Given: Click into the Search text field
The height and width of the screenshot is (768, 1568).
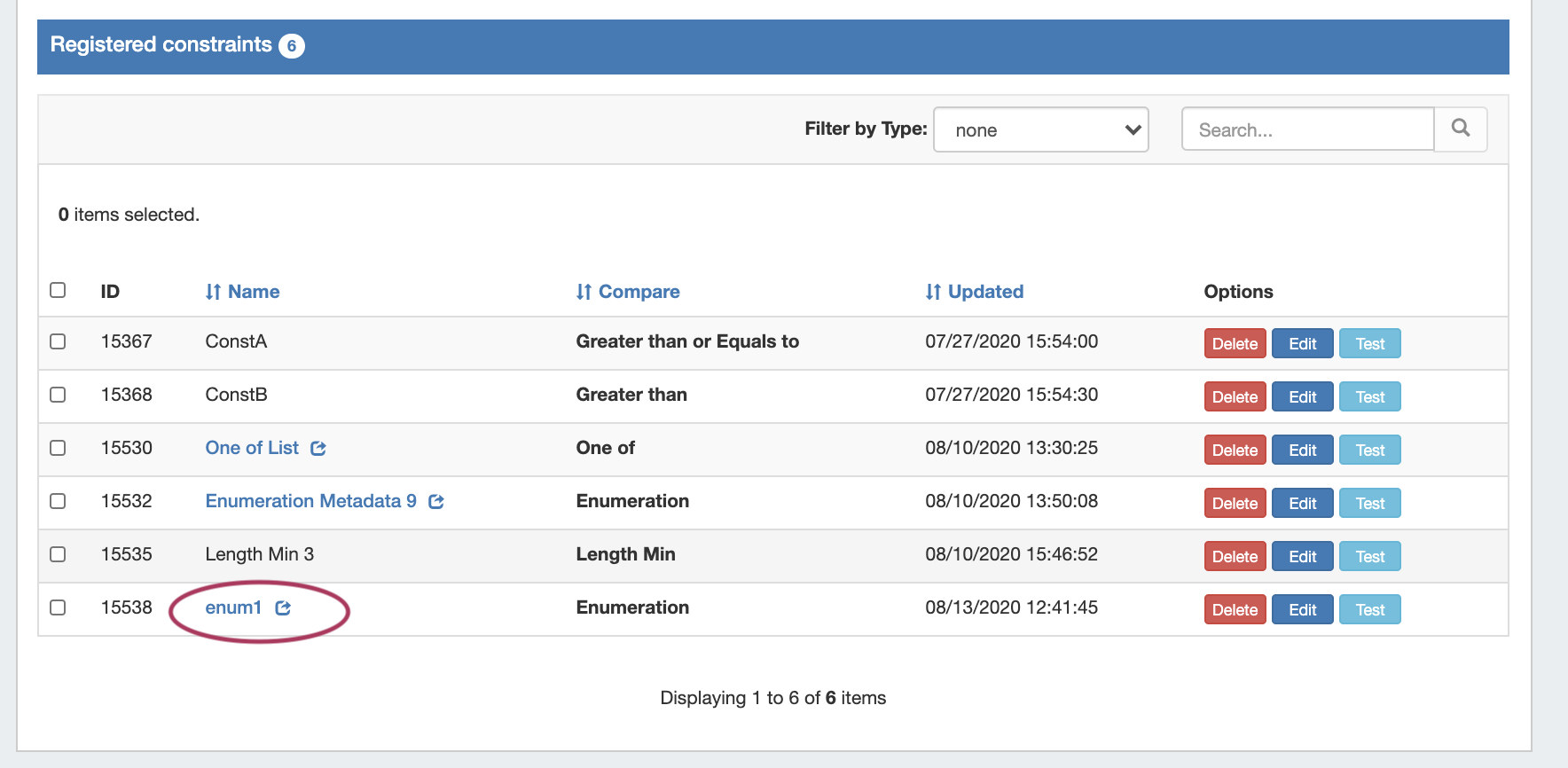Looking at the screenshot, I should pos(1307,129).
